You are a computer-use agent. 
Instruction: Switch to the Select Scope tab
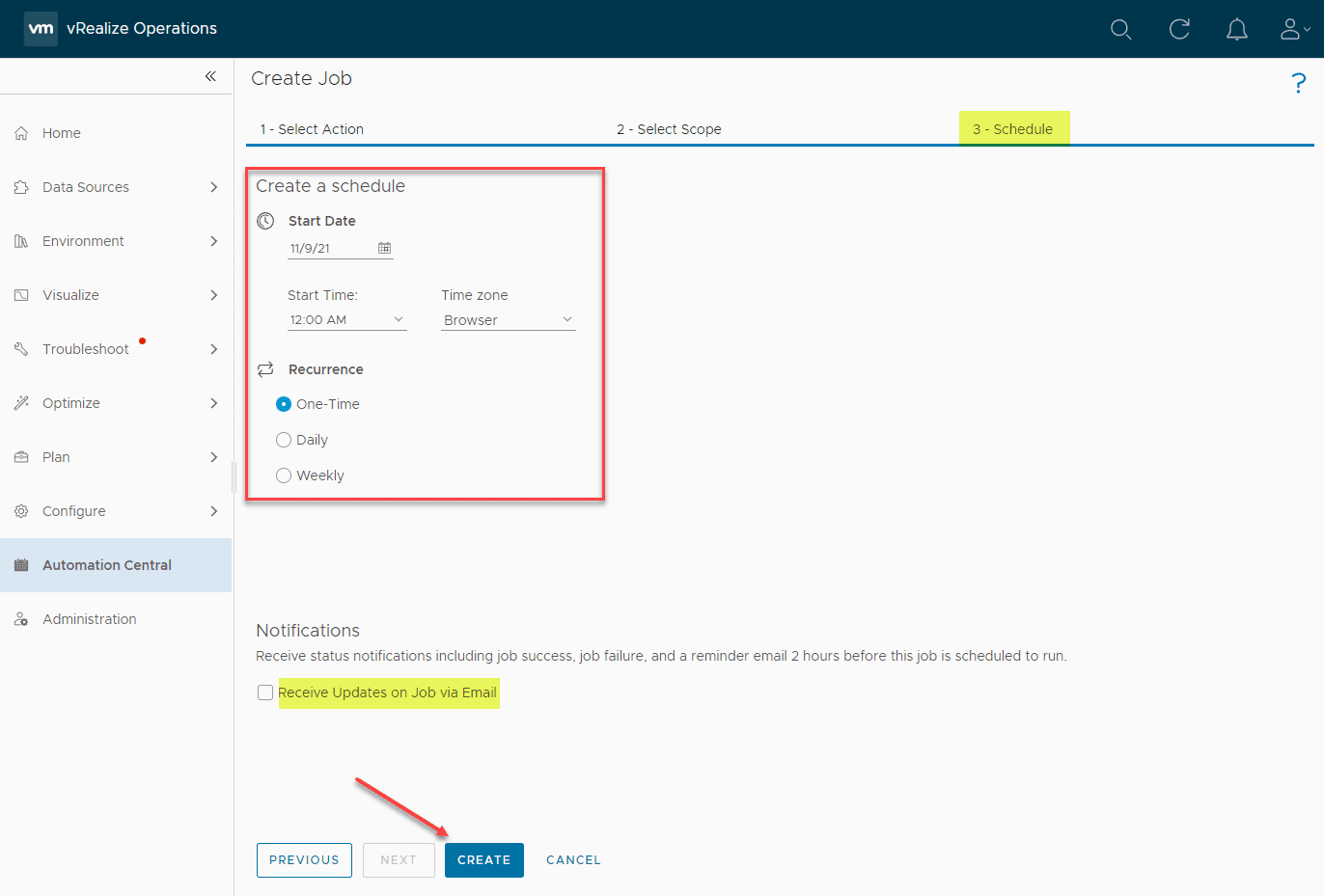(x=669, y=128)
